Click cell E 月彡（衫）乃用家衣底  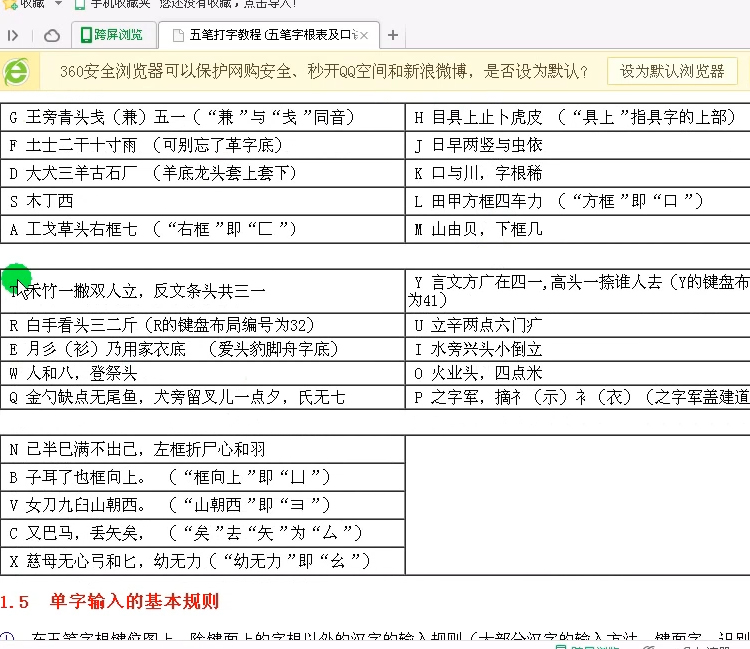pyautogui.click(x=202, y=349)
